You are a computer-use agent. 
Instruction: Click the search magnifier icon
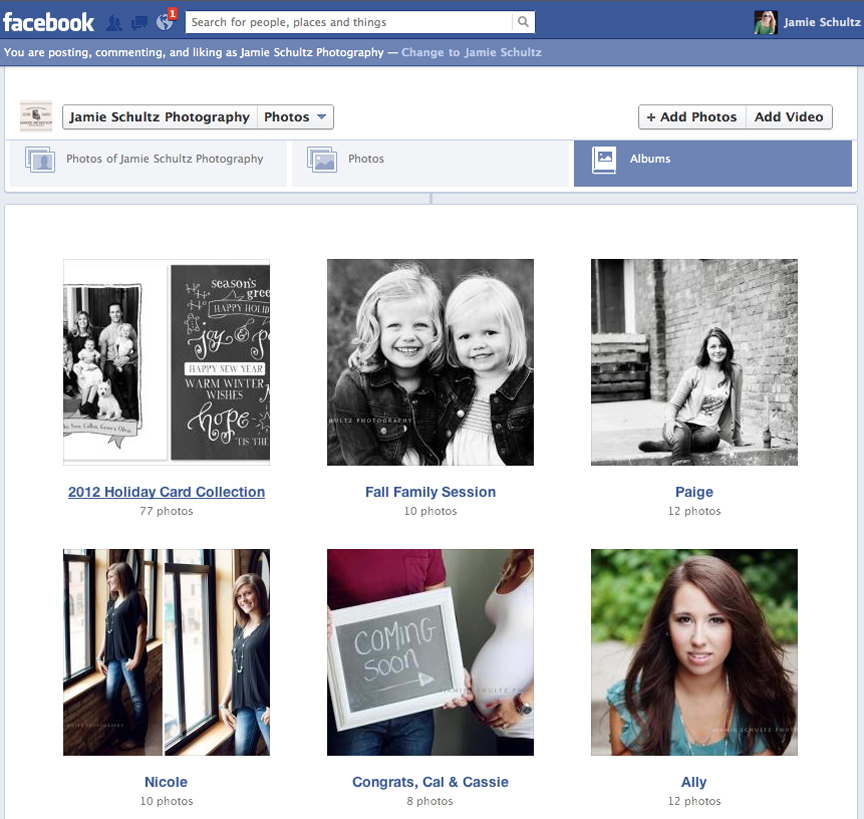point(523,22)
